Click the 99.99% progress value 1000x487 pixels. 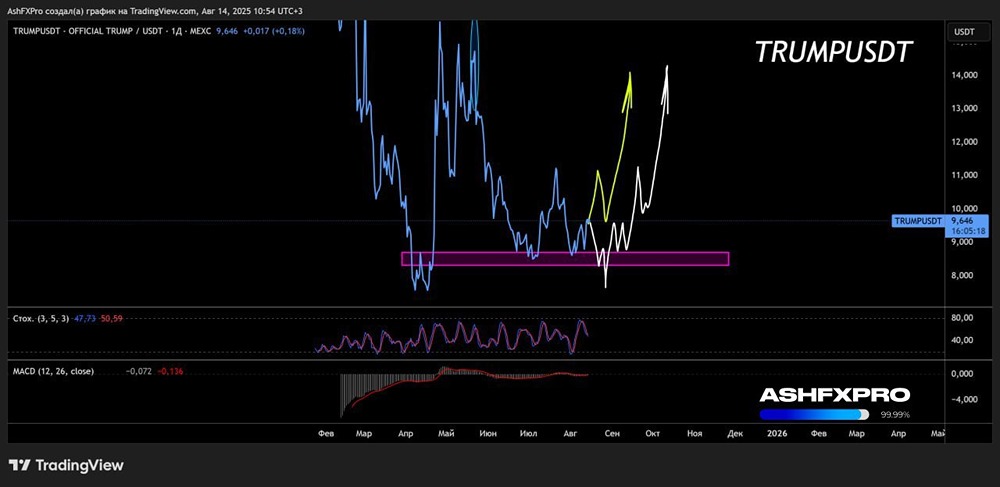(895, 414)
